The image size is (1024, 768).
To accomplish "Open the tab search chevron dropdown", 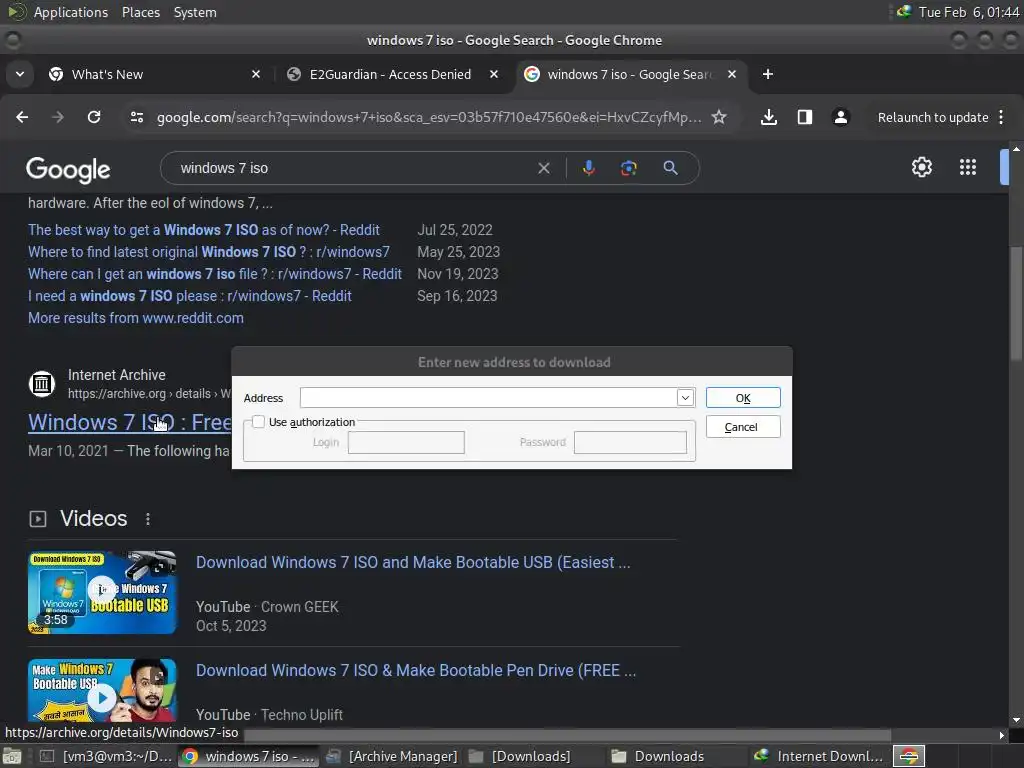I will [x=20, y=74].
